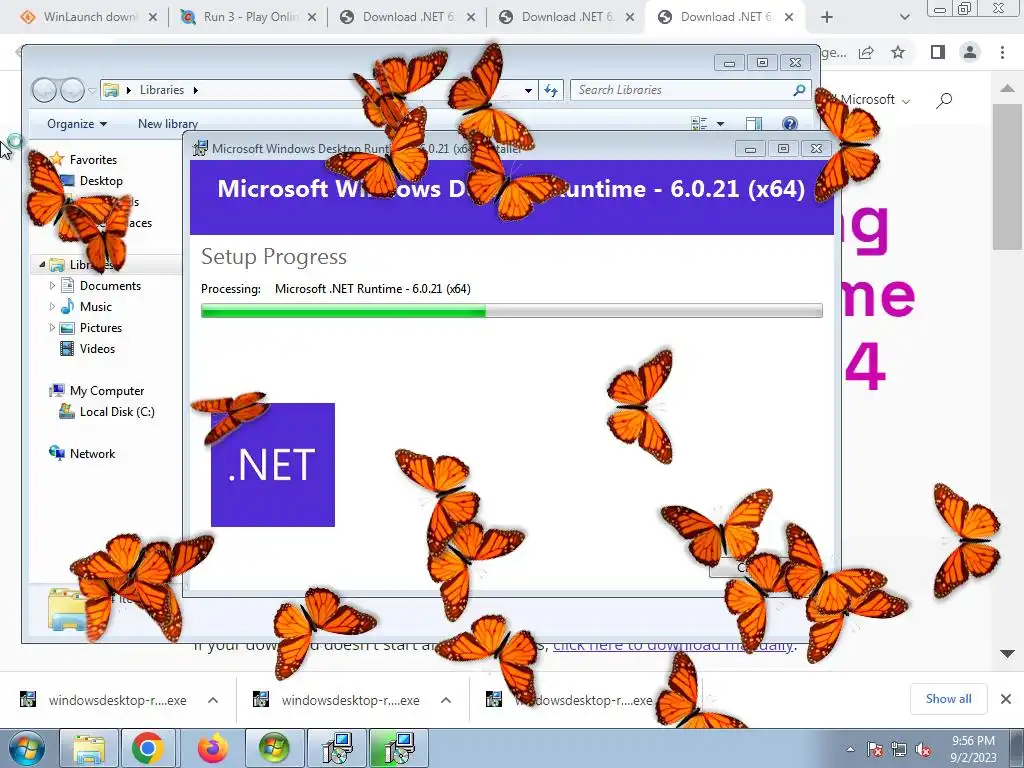The image size is (1024, 768).
Task: Select Network in Explorer sidebar
Action: tap(92, 454)
